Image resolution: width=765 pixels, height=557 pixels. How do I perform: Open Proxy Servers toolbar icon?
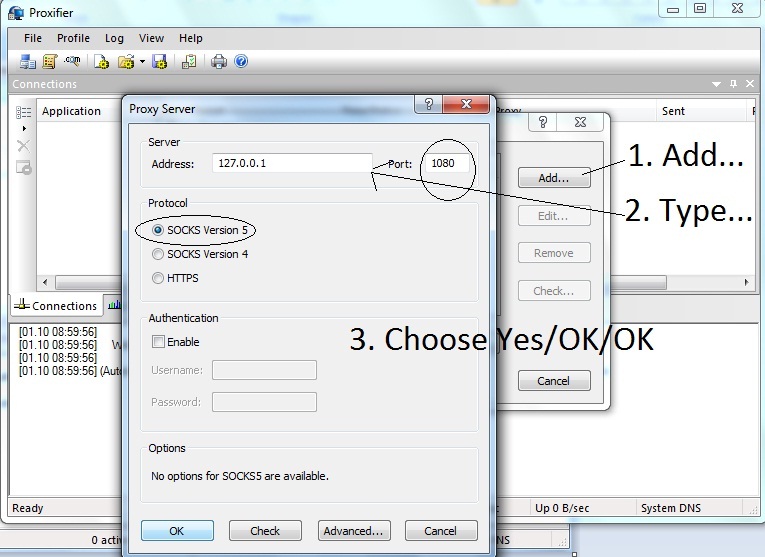click(27, 61)
